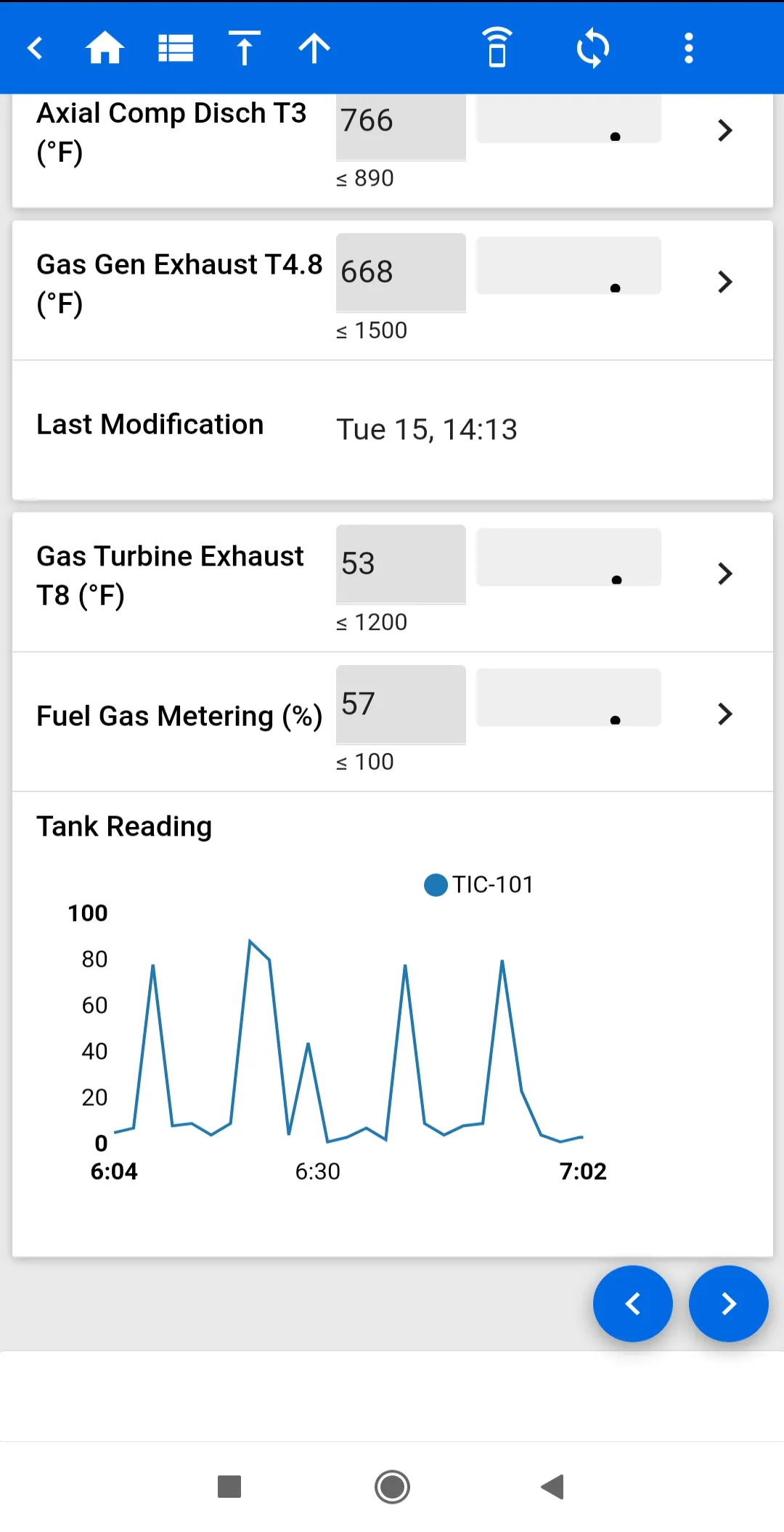Jump to top with barred arrow icon
This screenshot has width=784, height=1532.
point(245,48)
